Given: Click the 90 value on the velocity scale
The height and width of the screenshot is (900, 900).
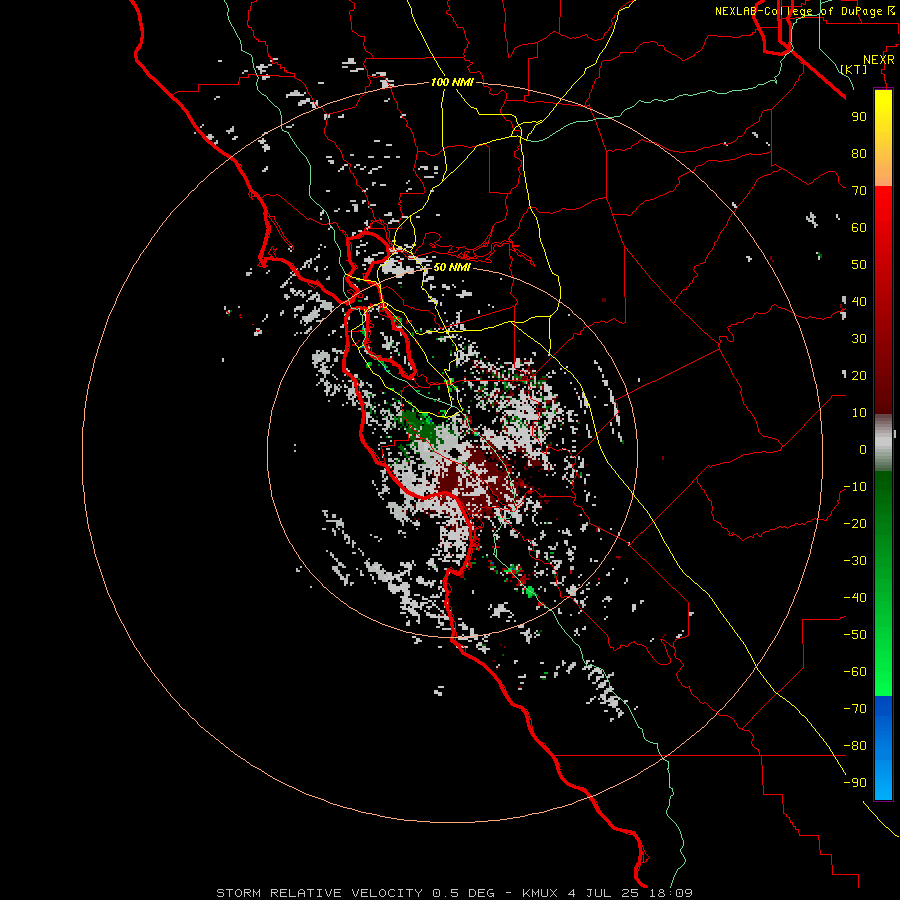Looking at the screenshot, I should (859, 117).
